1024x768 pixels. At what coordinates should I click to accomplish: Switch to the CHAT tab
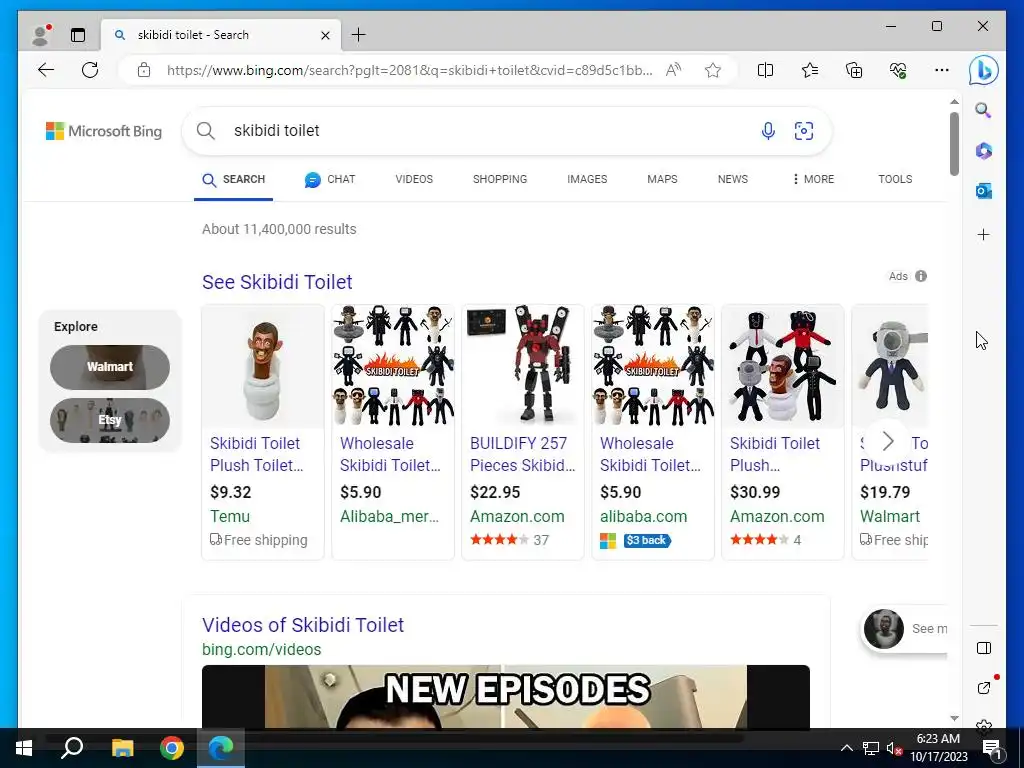[330, 180]
